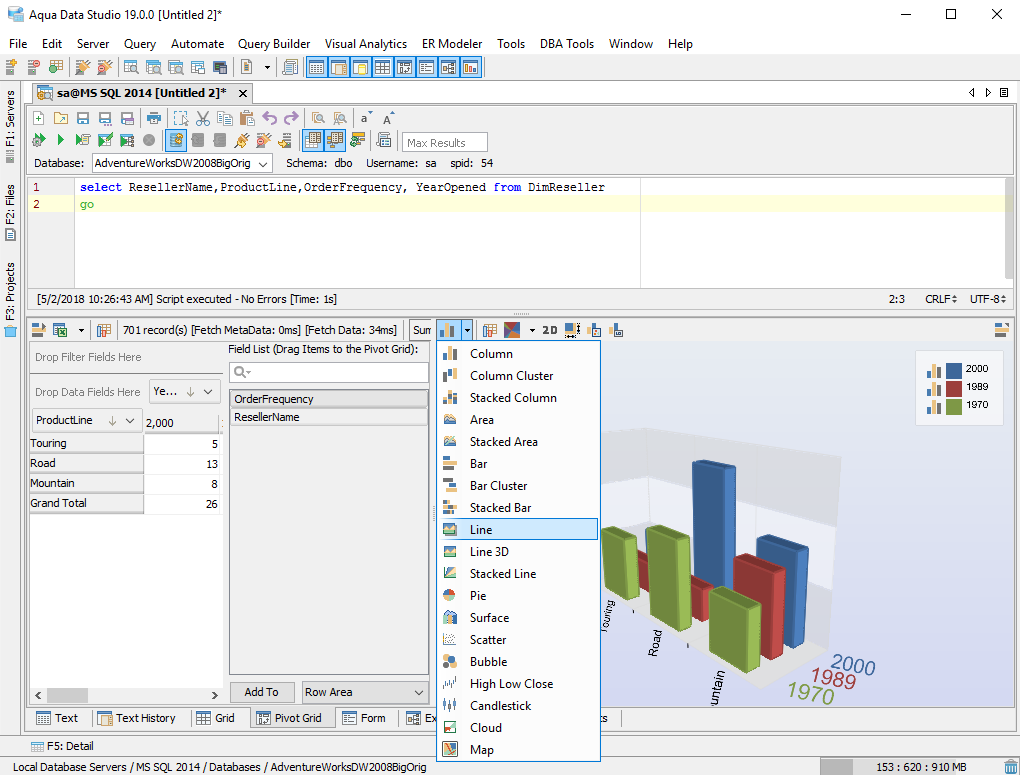Viewport: 1020px width, 775px height.
Task: Click the 2D chart view icon
Action: 550,330
